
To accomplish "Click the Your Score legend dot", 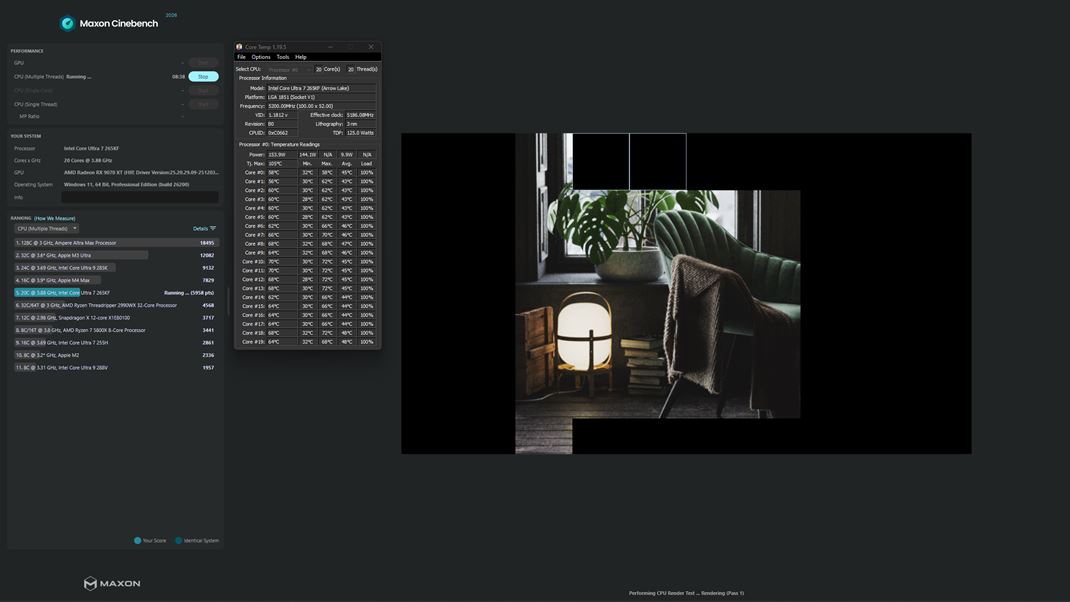I will 138,541.
